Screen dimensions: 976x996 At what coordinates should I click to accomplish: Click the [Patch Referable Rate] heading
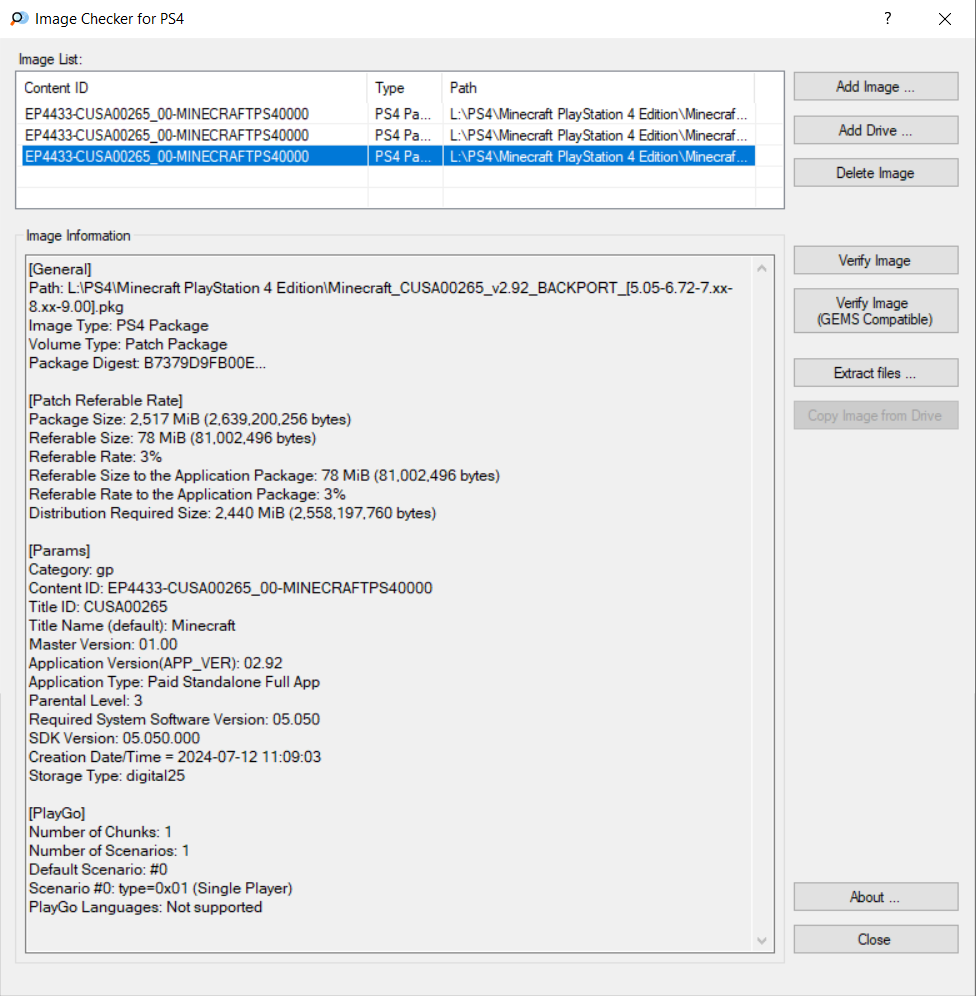pyautogui.click(x=105, y=400)
